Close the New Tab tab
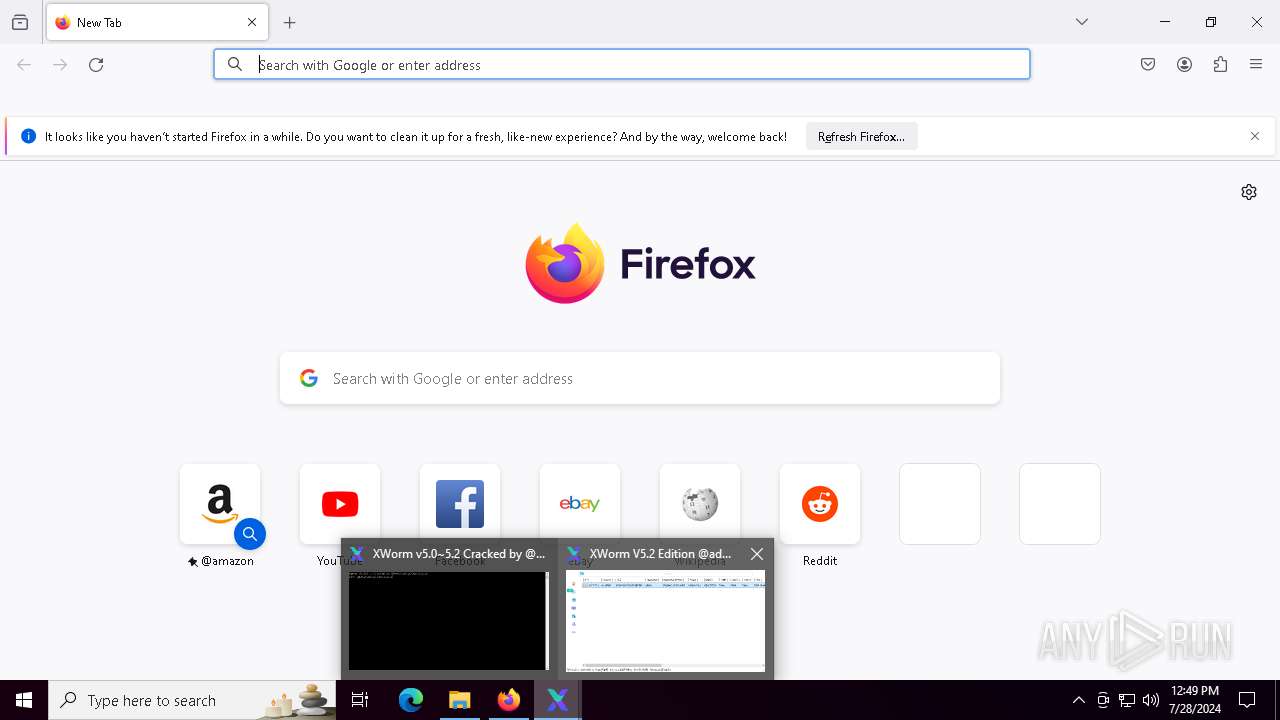The height and width of the screenshot is (720, 1280). click(x=252, y=22)
